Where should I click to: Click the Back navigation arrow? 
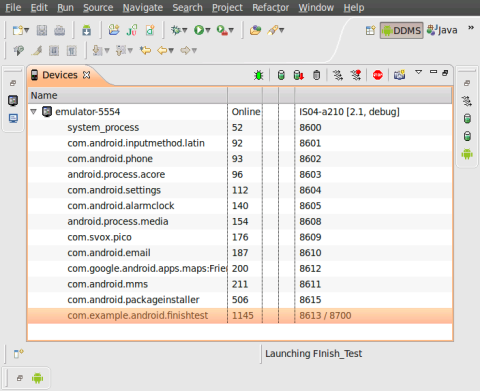pyautogui.click(x=162, y=51)
